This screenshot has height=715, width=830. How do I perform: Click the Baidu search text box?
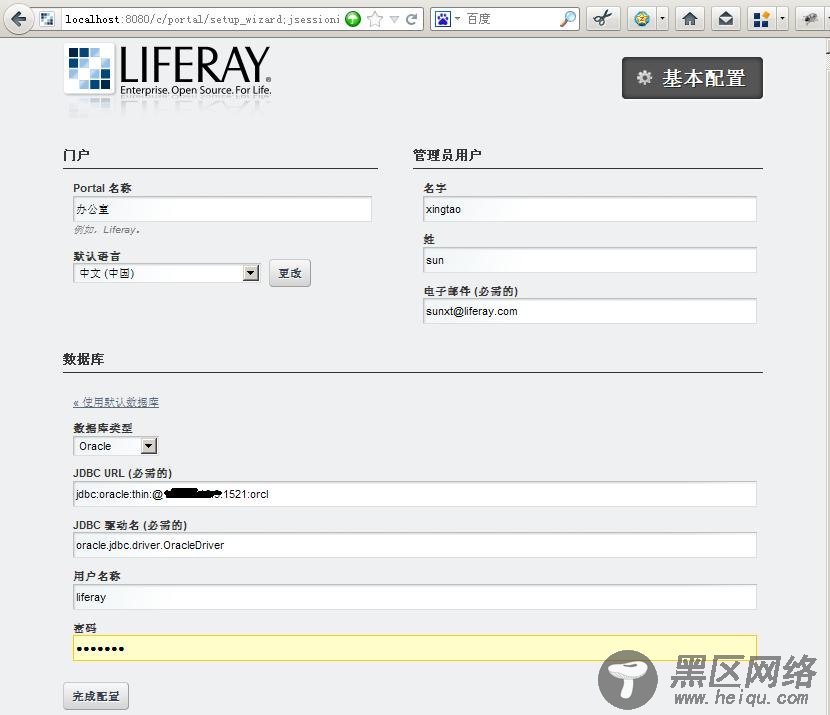511,20
